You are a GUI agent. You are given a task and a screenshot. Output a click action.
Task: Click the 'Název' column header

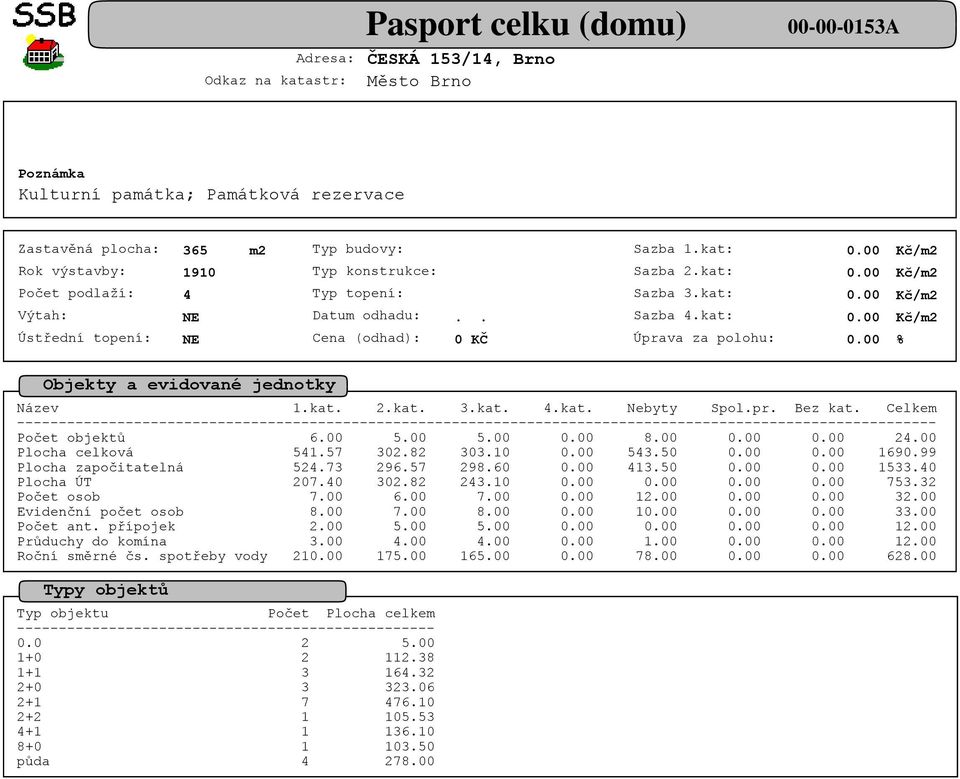[x=37, y=408]
